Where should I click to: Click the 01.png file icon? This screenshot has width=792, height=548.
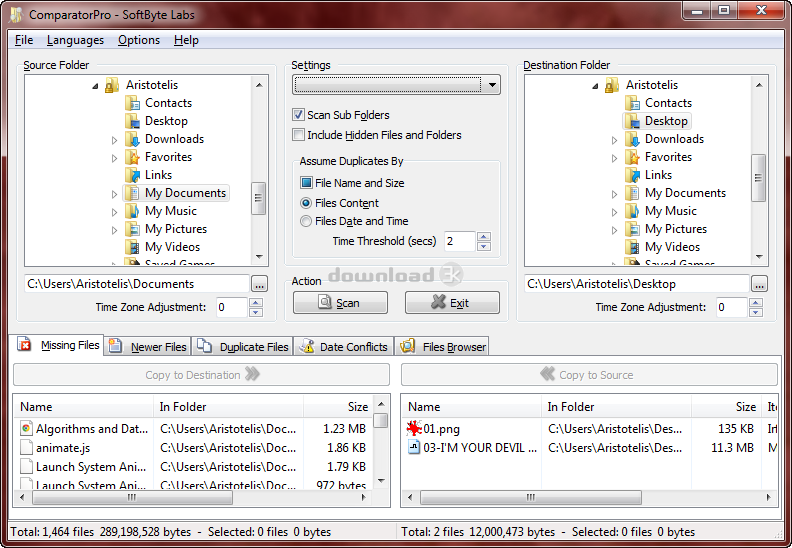[414, 428]
